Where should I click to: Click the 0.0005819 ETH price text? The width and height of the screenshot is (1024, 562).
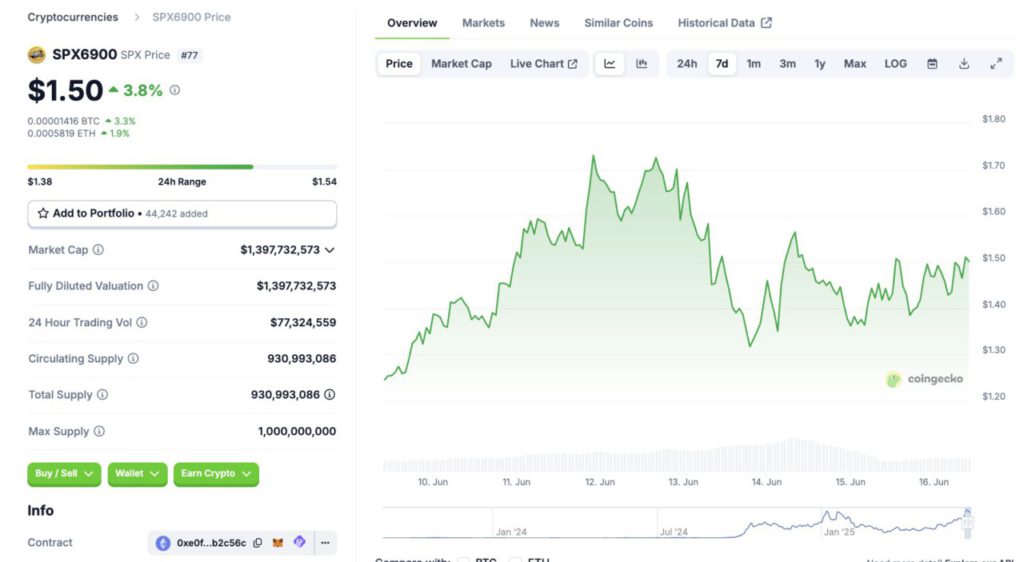tap(61, 134)
